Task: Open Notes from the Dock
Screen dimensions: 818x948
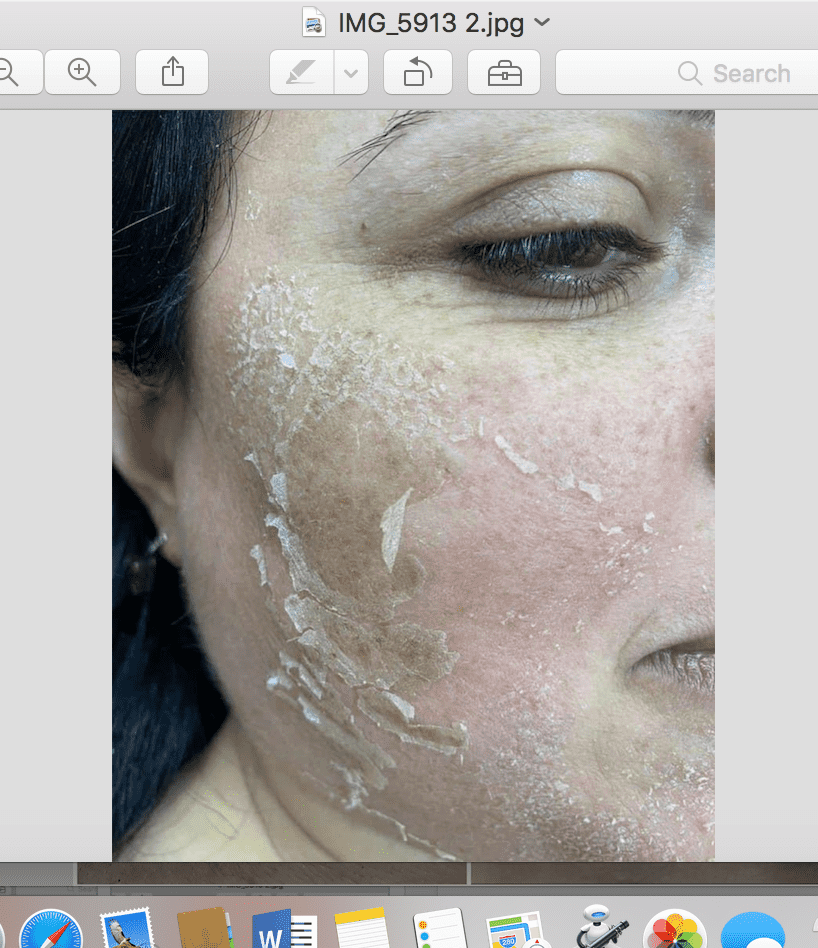Action: click(x=362, y=928)
